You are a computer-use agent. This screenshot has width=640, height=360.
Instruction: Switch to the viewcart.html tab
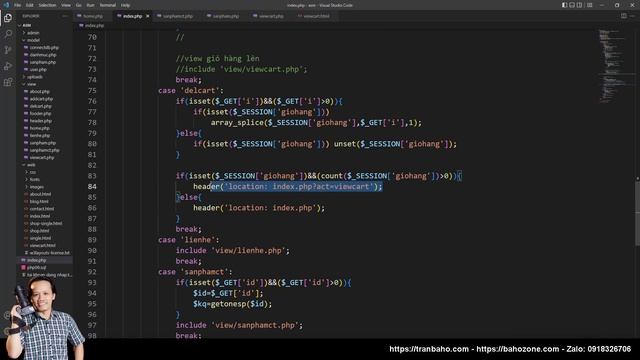(316, 16)
